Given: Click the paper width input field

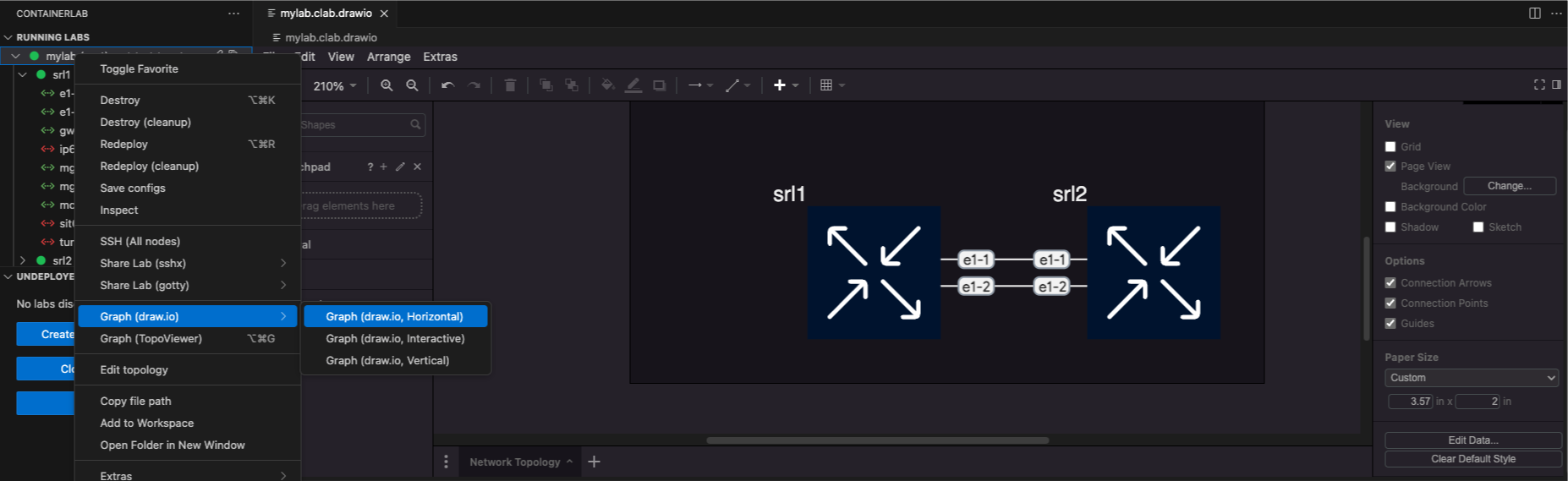Looking at the screenshot, I should click(1411, 402).
